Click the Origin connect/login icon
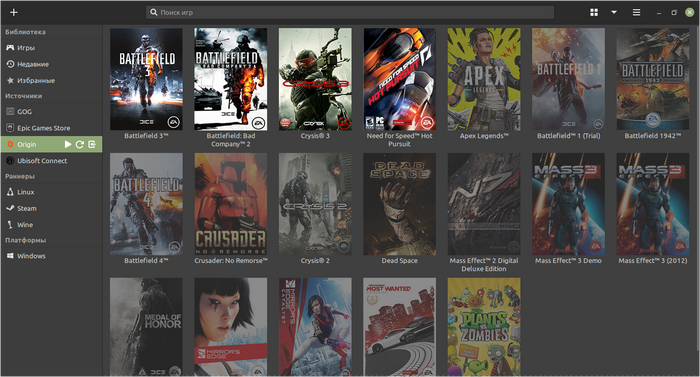This screenshot has height=377, width=700. 92,144
